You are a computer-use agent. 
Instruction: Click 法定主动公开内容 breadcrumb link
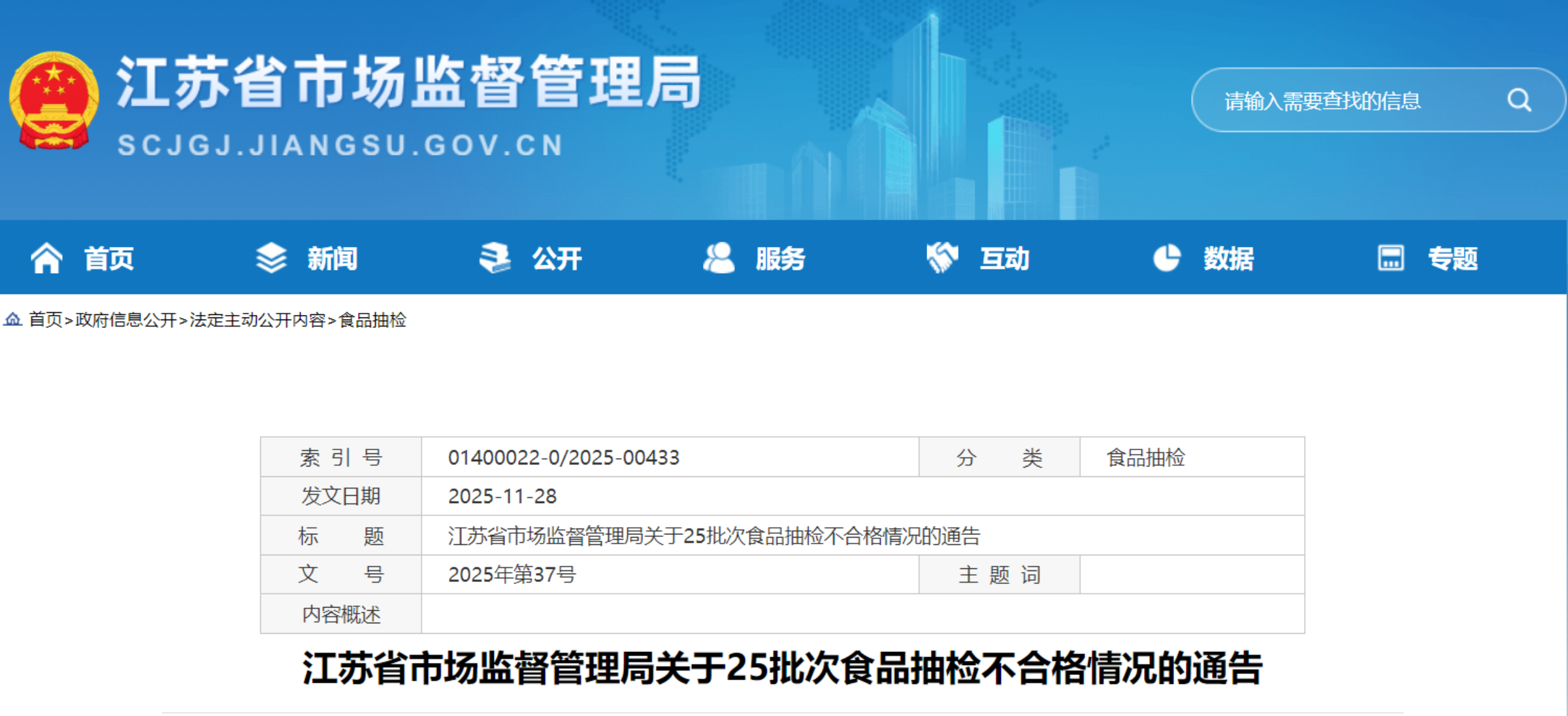(x=257, y=320)
